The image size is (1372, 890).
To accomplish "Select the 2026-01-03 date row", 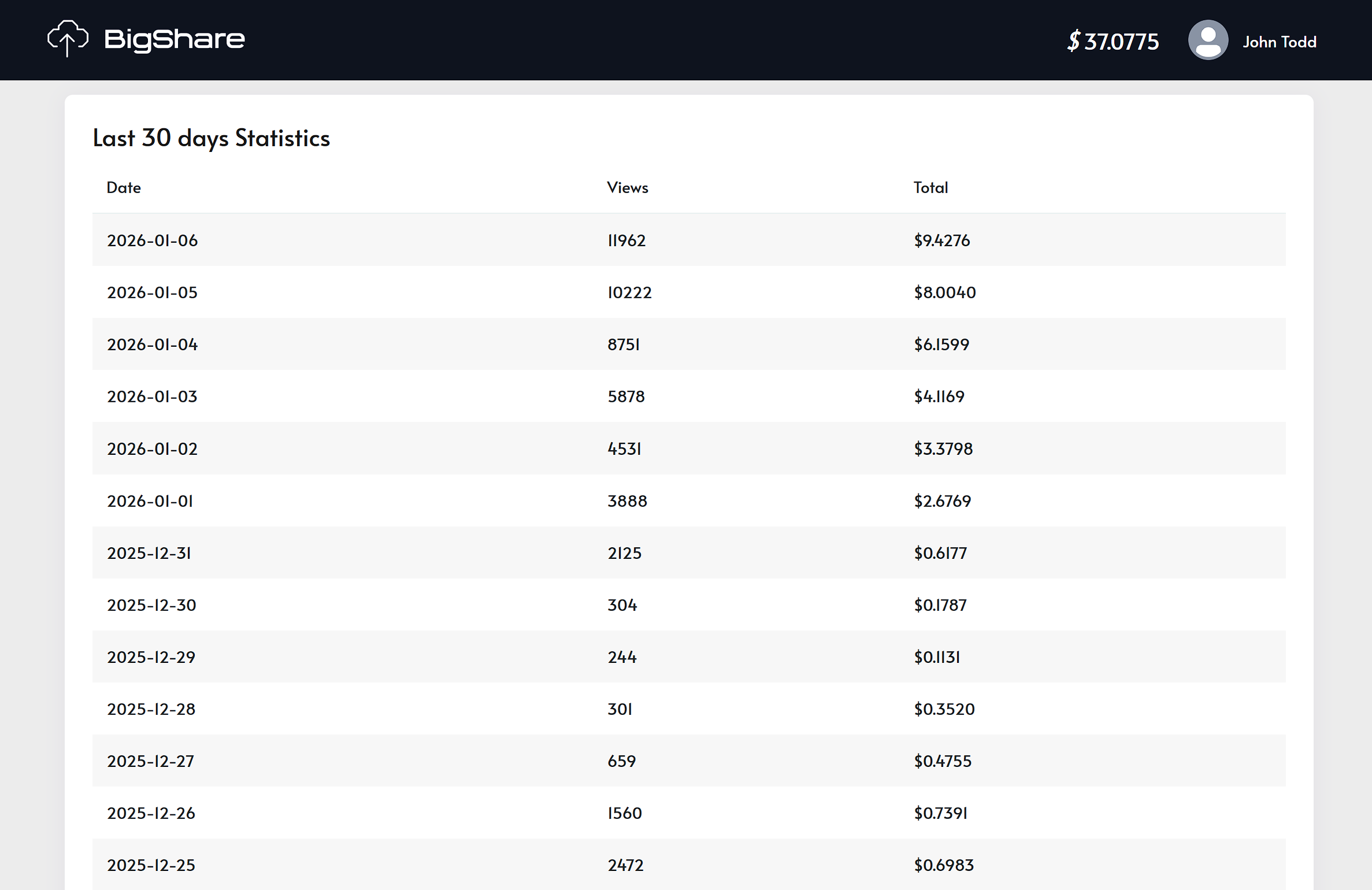I will 152,396.
